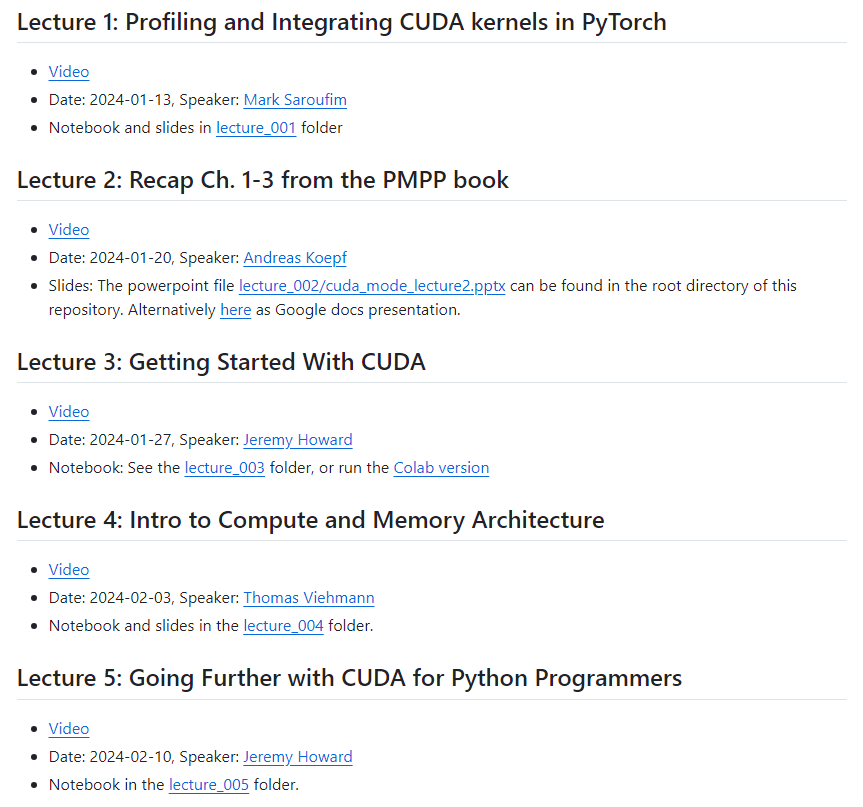Open Andreas Koepf speaker link
The height and width of the screenshot is (807, 863).
click(295, 258)
